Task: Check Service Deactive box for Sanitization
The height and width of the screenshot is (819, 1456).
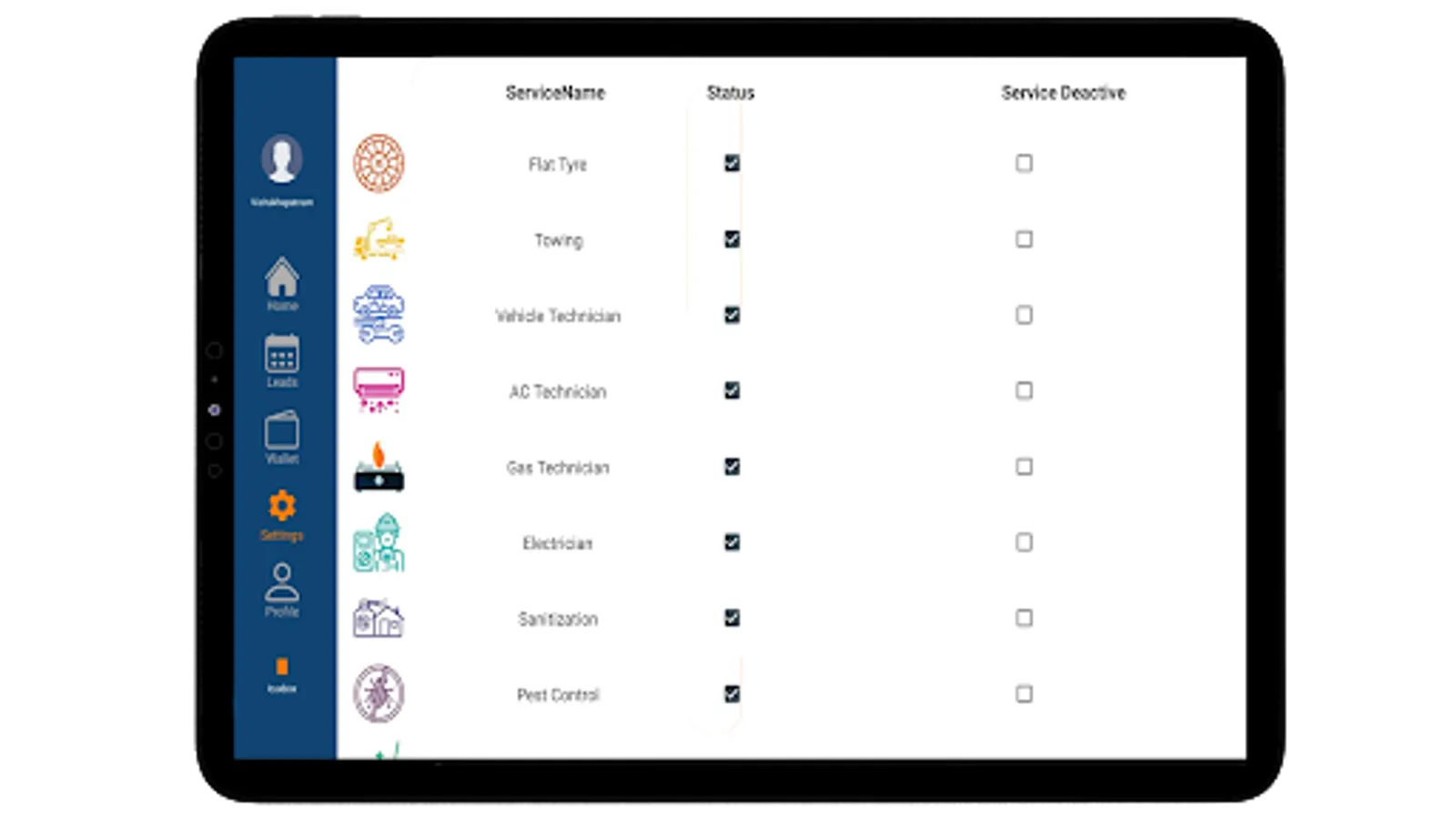Action: pos(1024,619)
